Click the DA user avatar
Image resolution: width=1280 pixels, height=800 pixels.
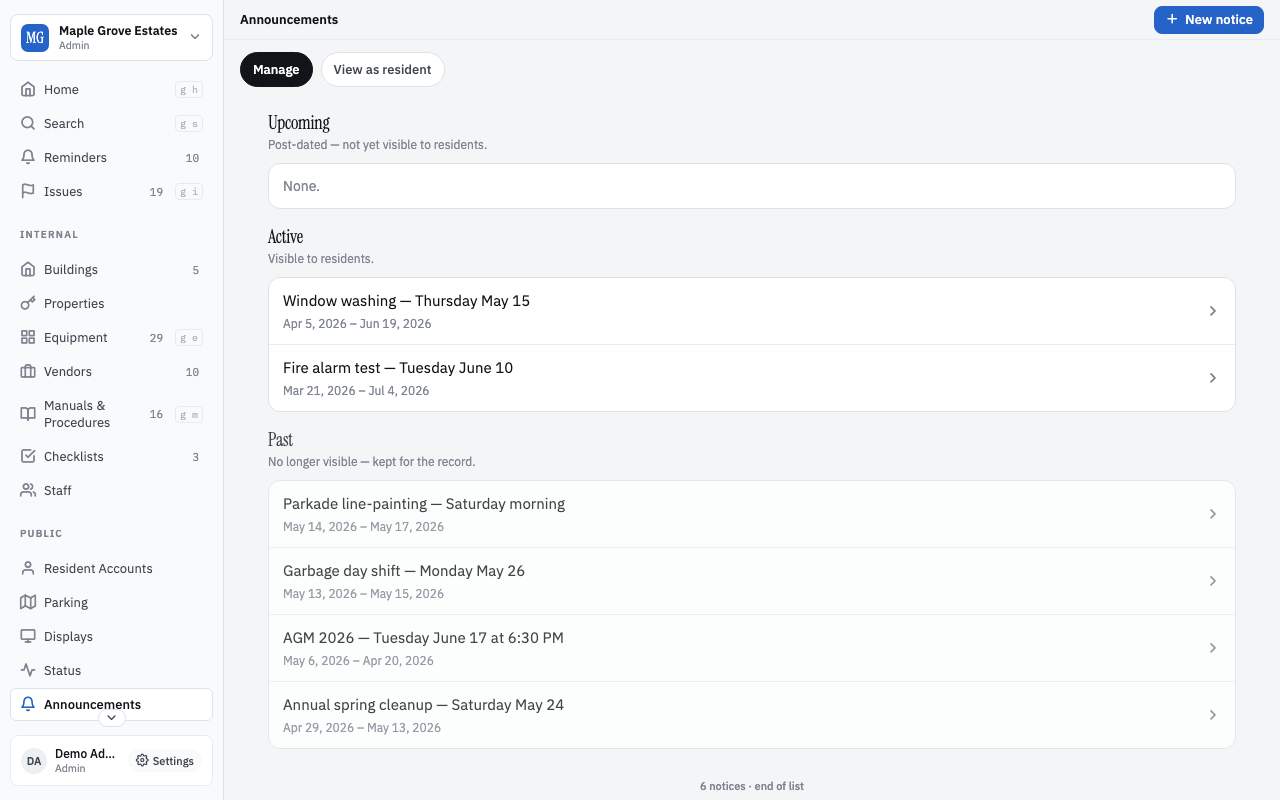pyautogui.click(x=34, y=761)
